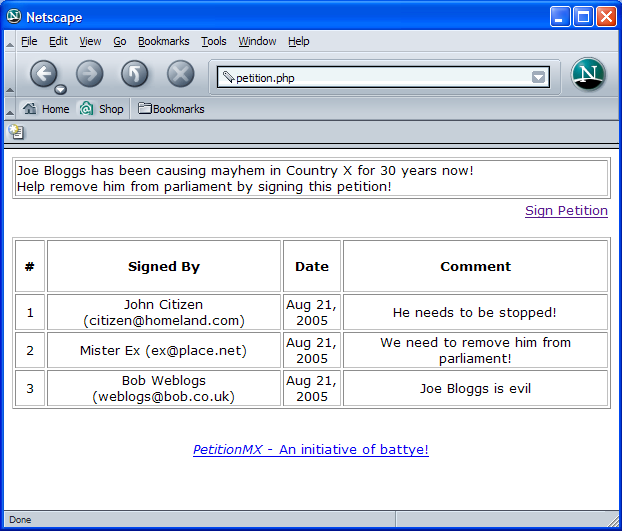This screenshot has width=622, height=531.
Task: Go to Home from personal toolbar
Action: click(46, 109)
